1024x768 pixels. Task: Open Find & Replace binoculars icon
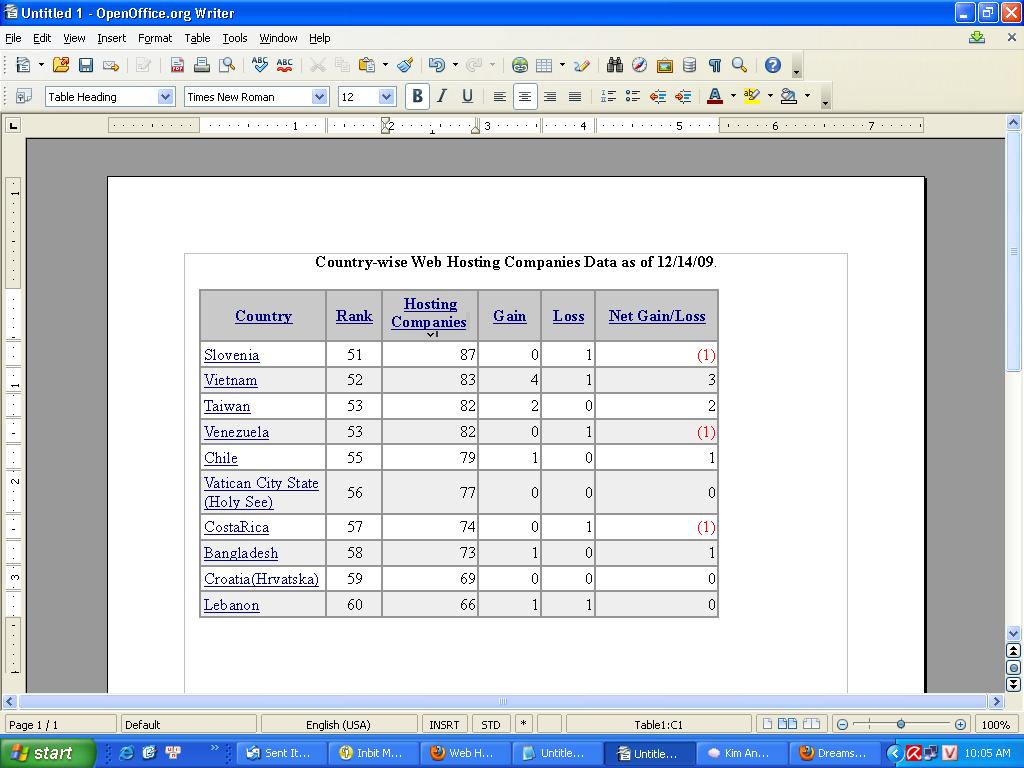pos(615,65)
